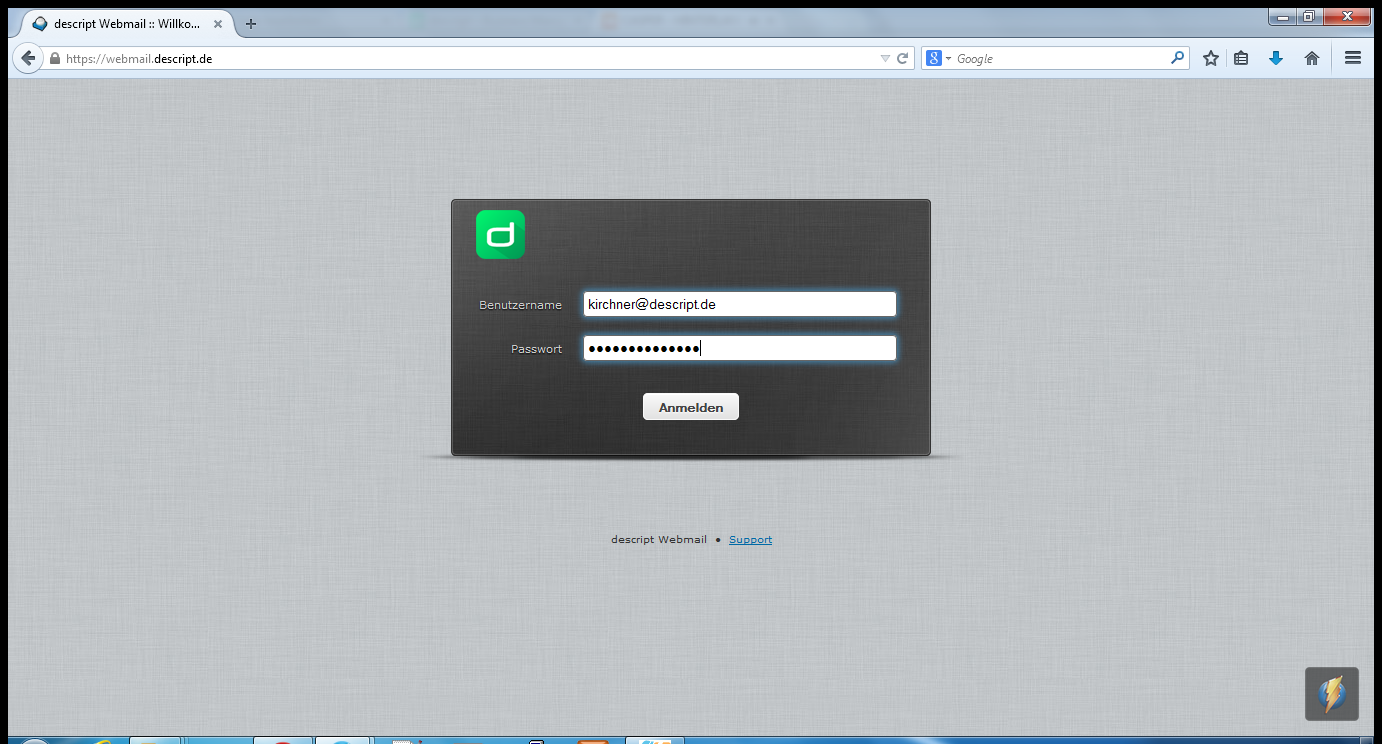Reload the page with refresh icon
Viewport: 1382px width, 744px height.
(903, 59)
